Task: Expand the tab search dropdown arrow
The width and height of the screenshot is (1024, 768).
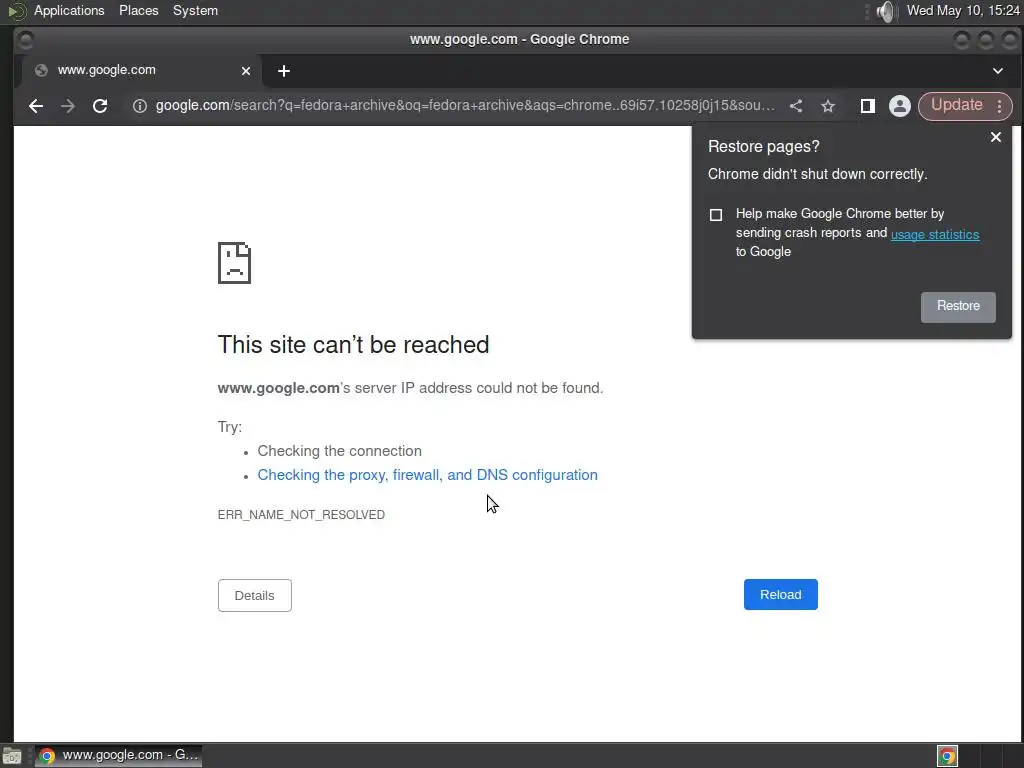Action: tap(998, 71)
